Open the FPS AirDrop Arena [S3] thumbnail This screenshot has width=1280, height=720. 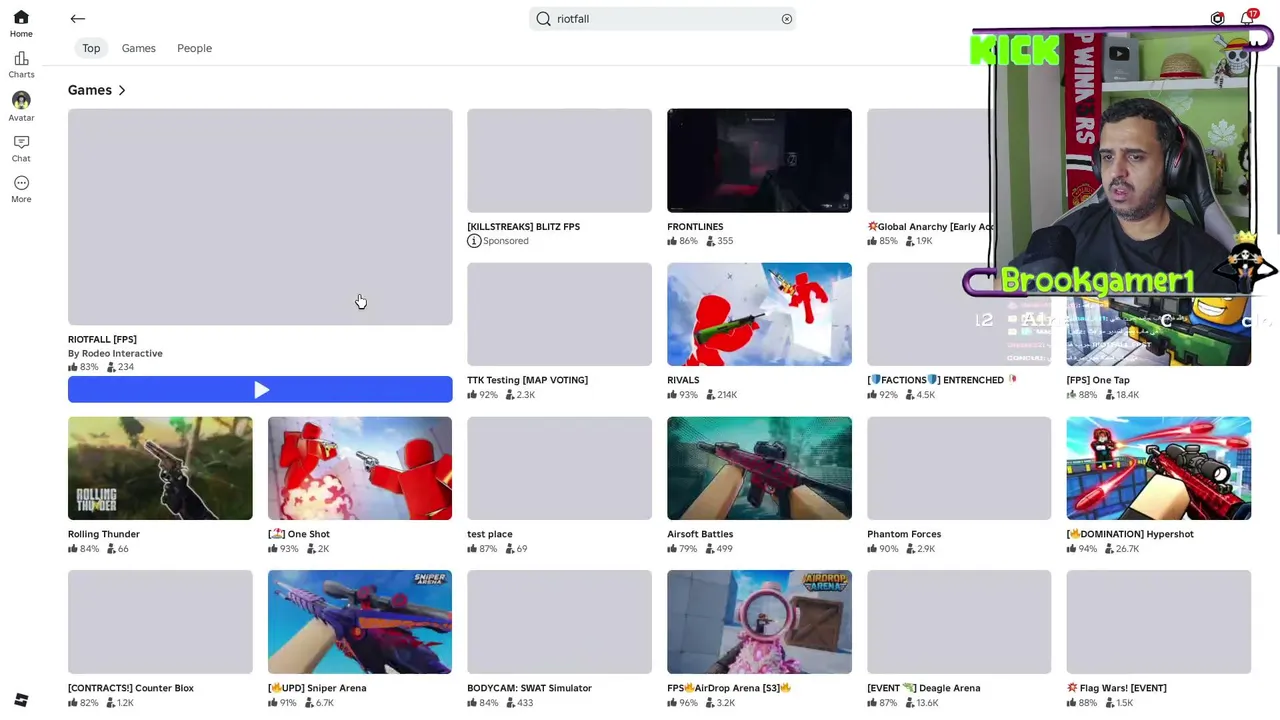(759, 622)
